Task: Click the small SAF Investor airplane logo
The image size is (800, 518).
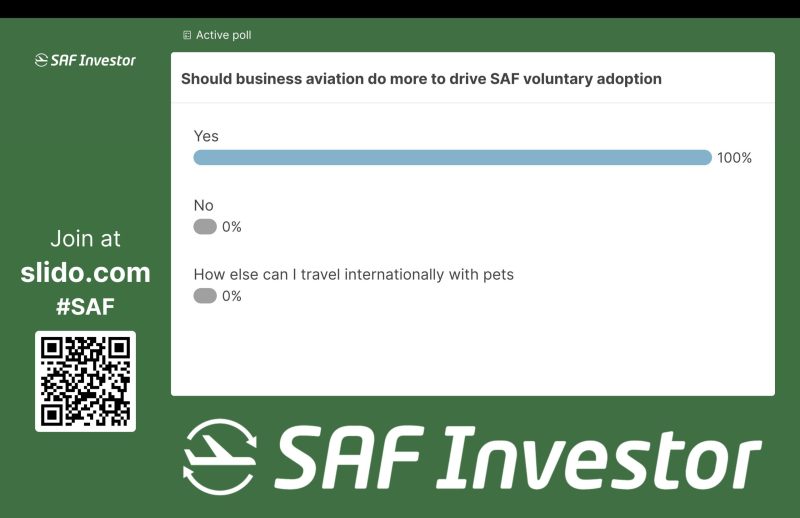Action: [x=42, y=60]
